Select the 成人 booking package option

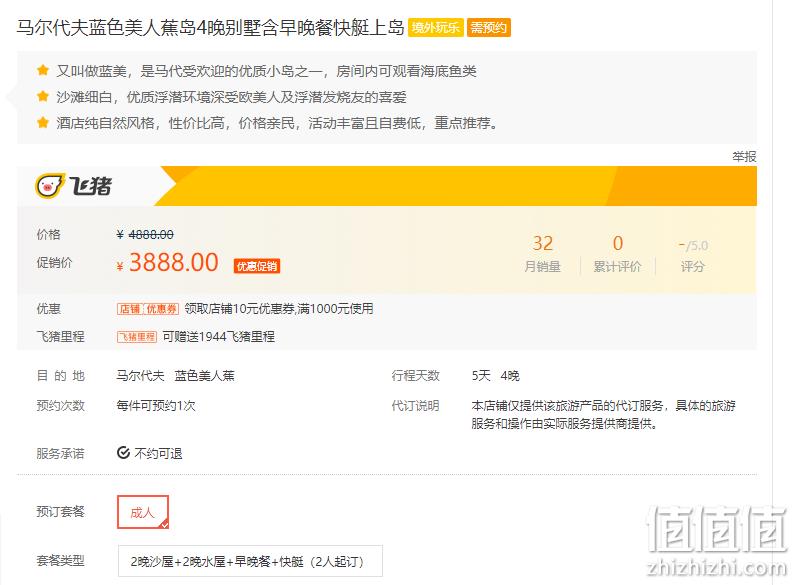(143, 512)
